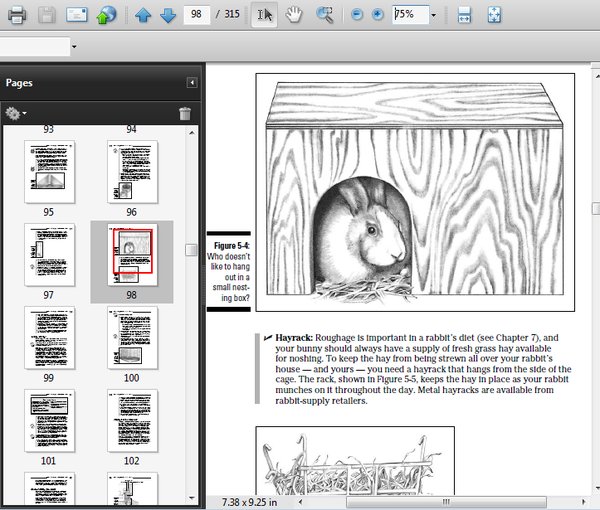Viewport: 600px width, 510px height.
Task: Select the page 99 thumbnail
Action: tap(49, 337)
